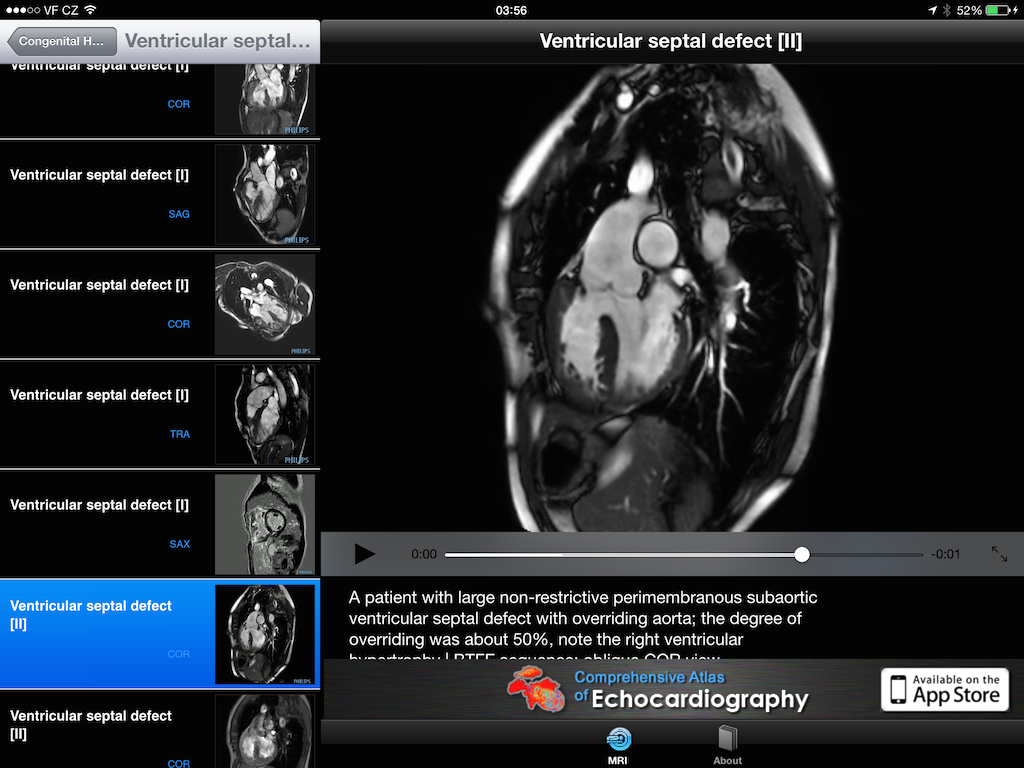Image resolution: width=1024 pixels, height=768 pixels.
Task: Click the location arrow status icon
Action: pos(932,10)
